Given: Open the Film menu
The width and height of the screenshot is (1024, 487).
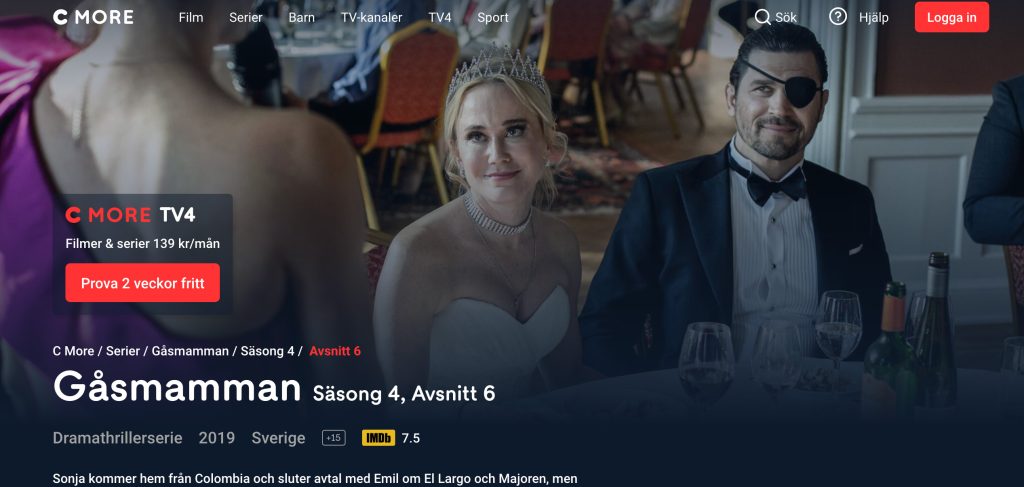Looking at the screenshot, I should [191, 18].
